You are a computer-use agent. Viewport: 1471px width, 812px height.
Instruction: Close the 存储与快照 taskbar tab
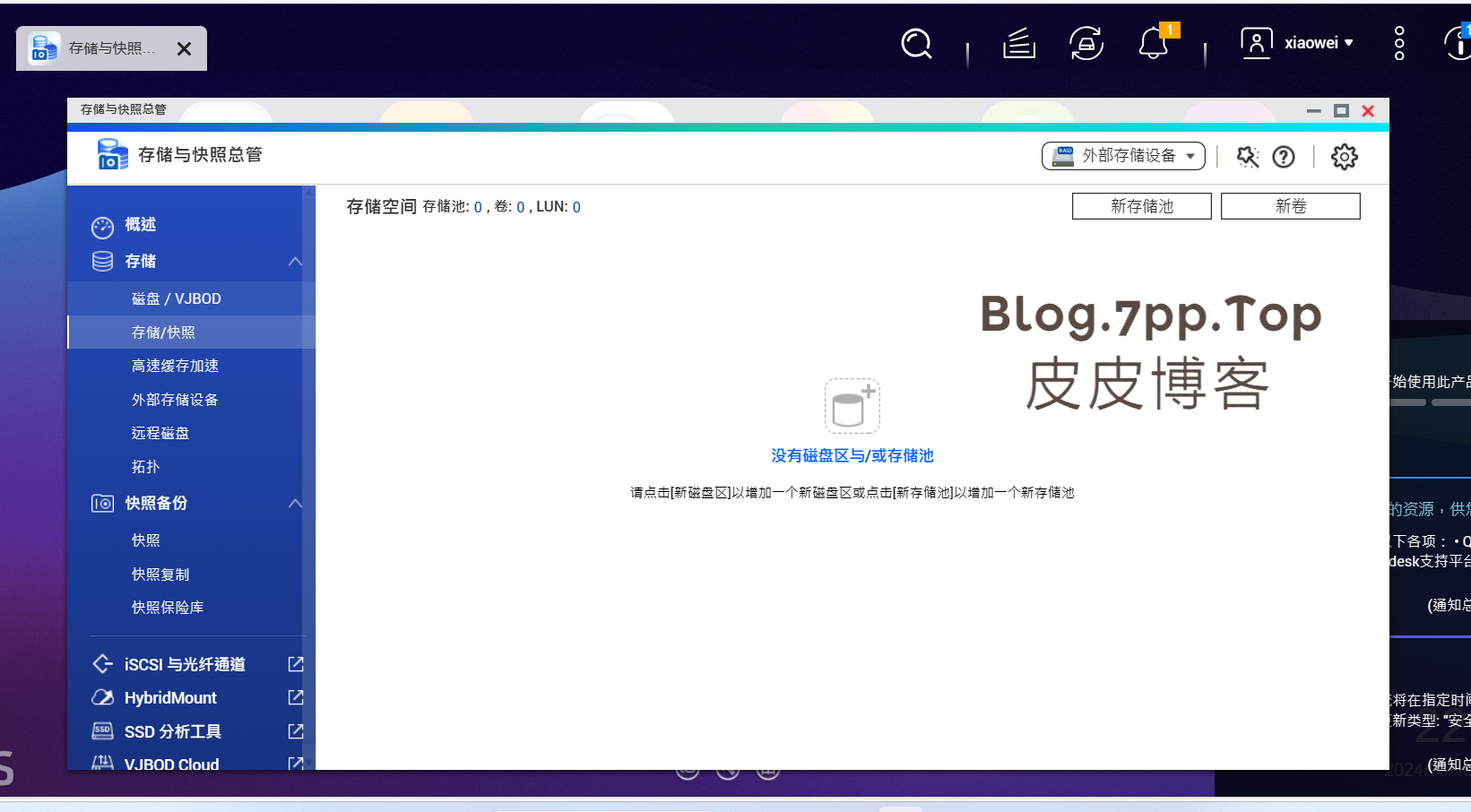point(184,48)
